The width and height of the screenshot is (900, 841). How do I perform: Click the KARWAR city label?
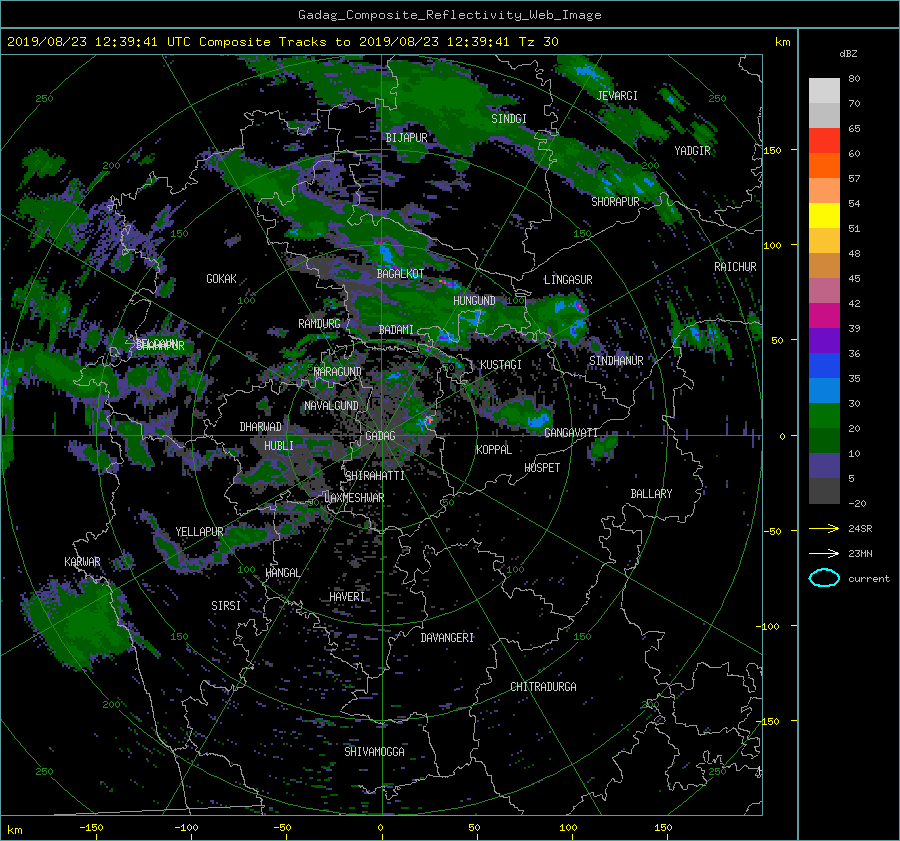(x=82, y=562)
